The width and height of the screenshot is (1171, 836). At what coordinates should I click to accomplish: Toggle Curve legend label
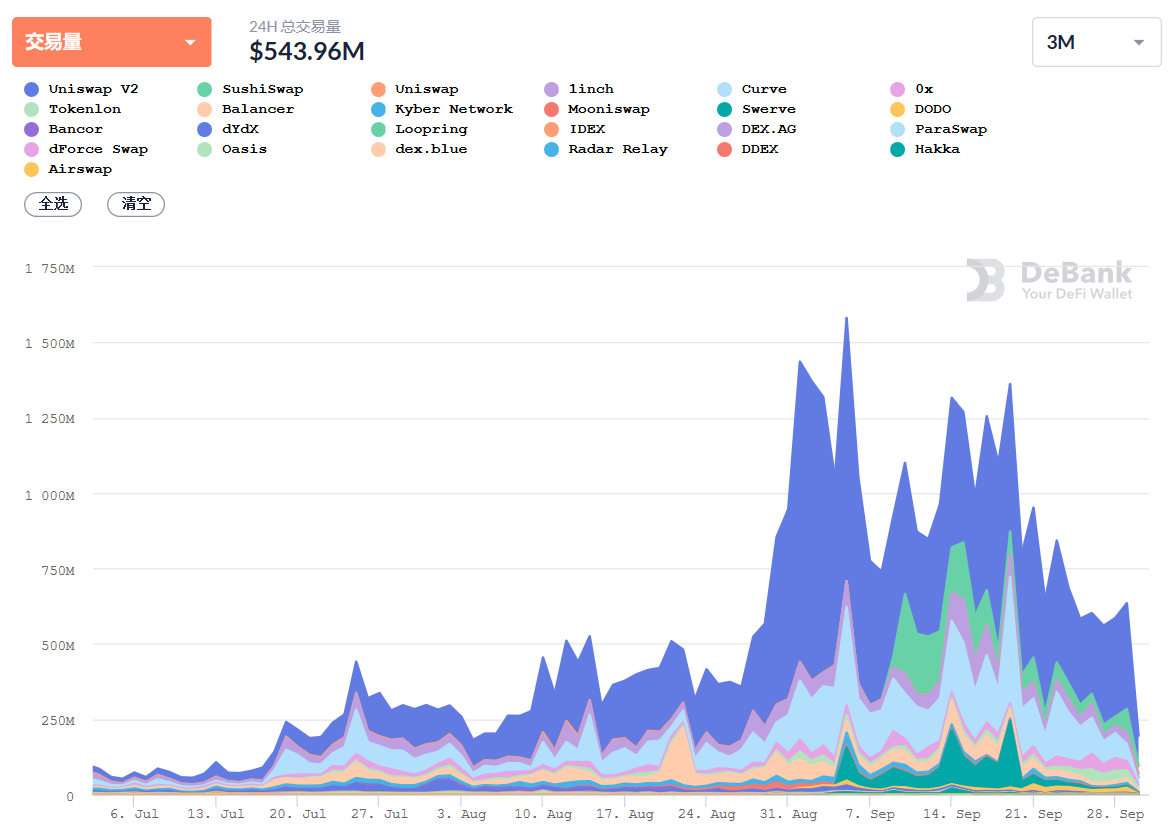tap(764, 89)
